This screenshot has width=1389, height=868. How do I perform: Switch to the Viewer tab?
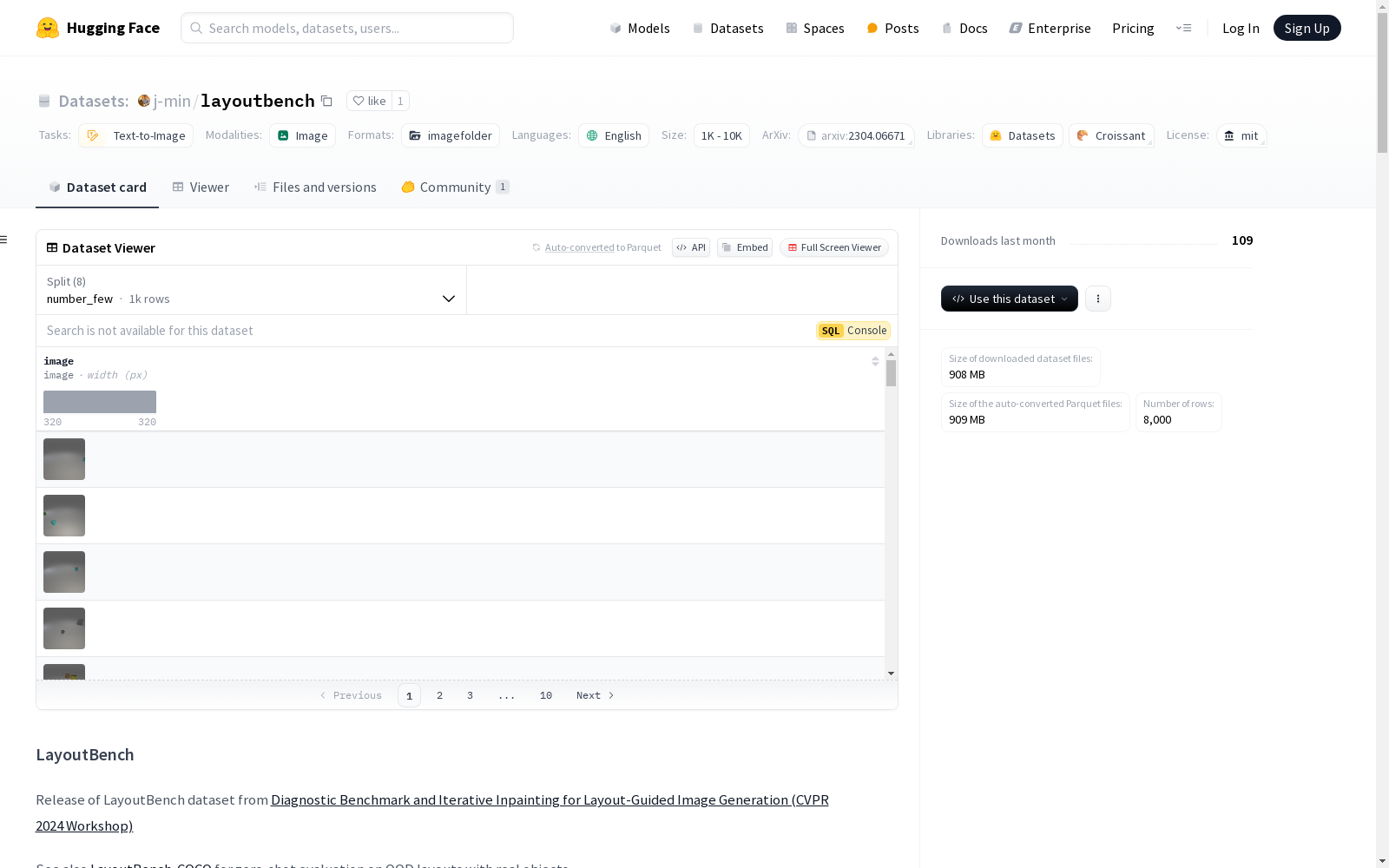201,187
